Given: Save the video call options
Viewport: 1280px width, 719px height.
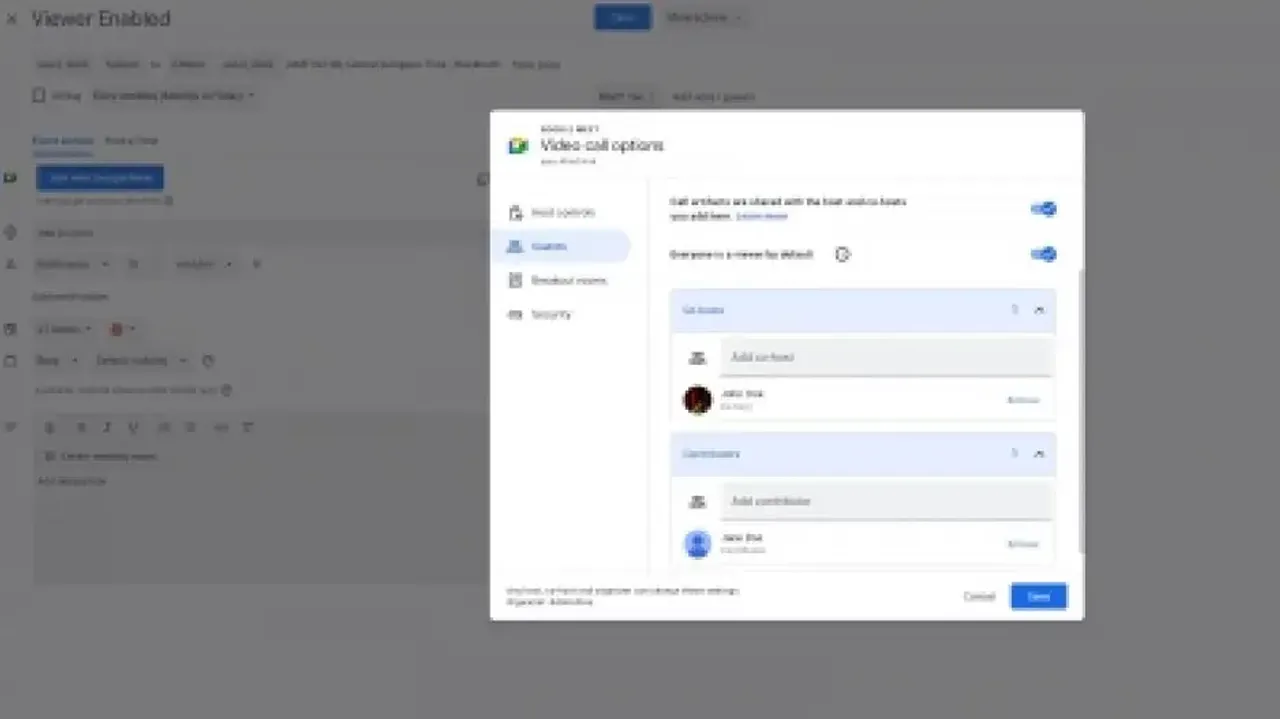Looking at the screenshot, I should coord(1038,596).
